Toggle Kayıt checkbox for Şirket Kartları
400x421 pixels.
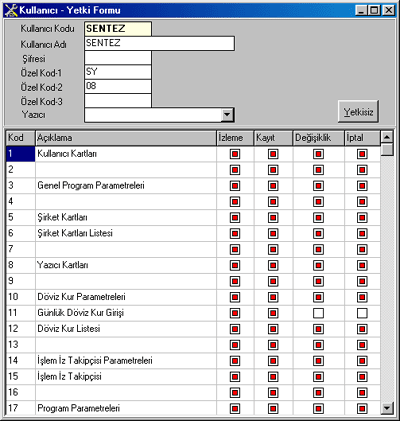(273, 218)
